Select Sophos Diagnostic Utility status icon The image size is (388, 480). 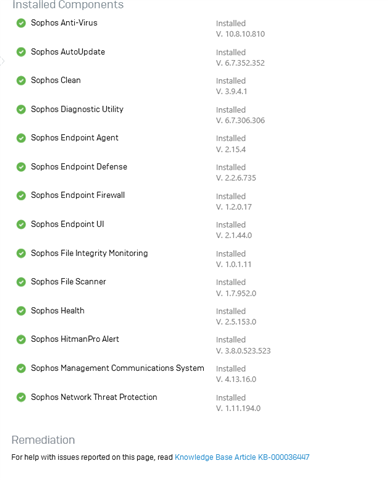21,109
